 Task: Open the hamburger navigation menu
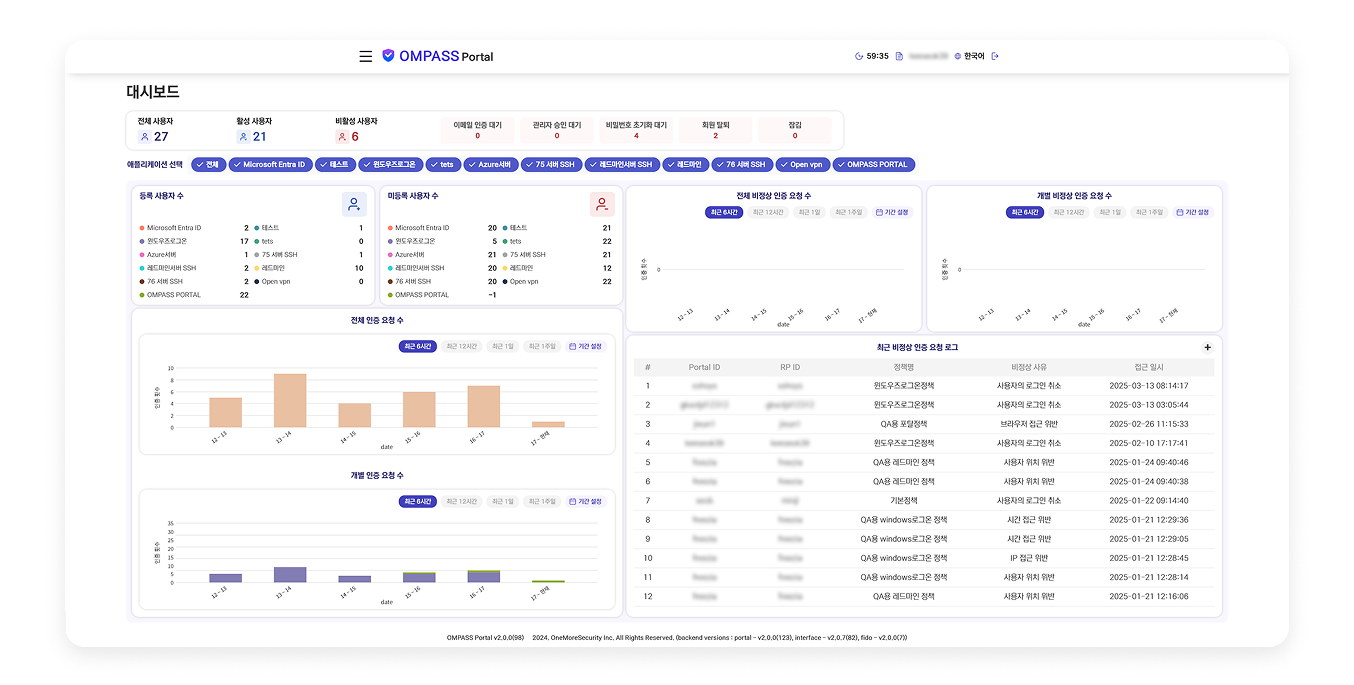(365, 57)
